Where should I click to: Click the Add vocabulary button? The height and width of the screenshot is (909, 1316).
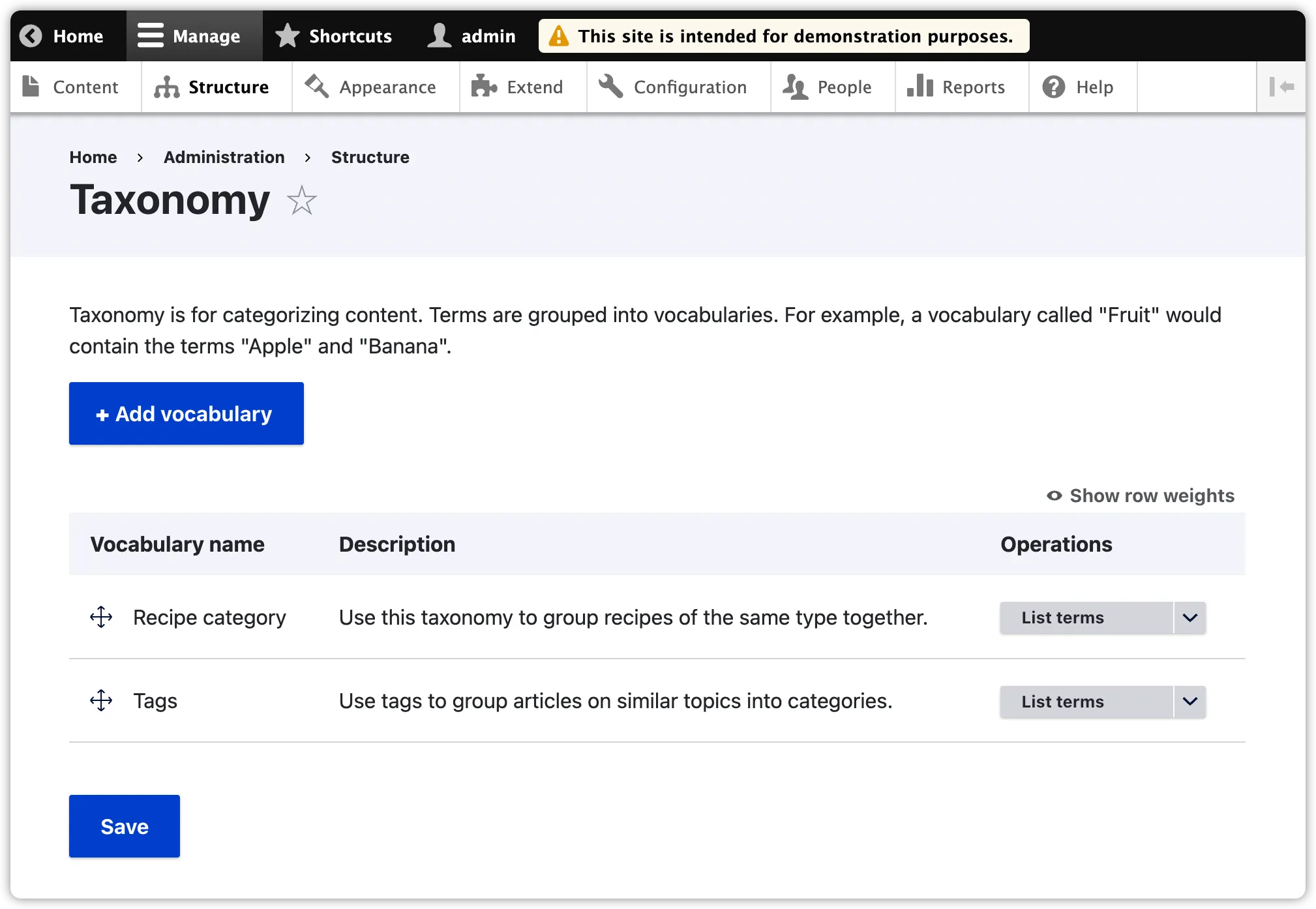coord(186,413)
